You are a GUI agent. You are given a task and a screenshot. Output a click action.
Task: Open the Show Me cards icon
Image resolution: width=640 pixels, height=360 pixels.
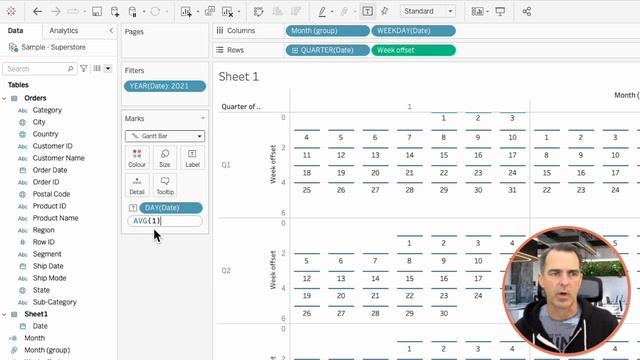coord(477,11)
